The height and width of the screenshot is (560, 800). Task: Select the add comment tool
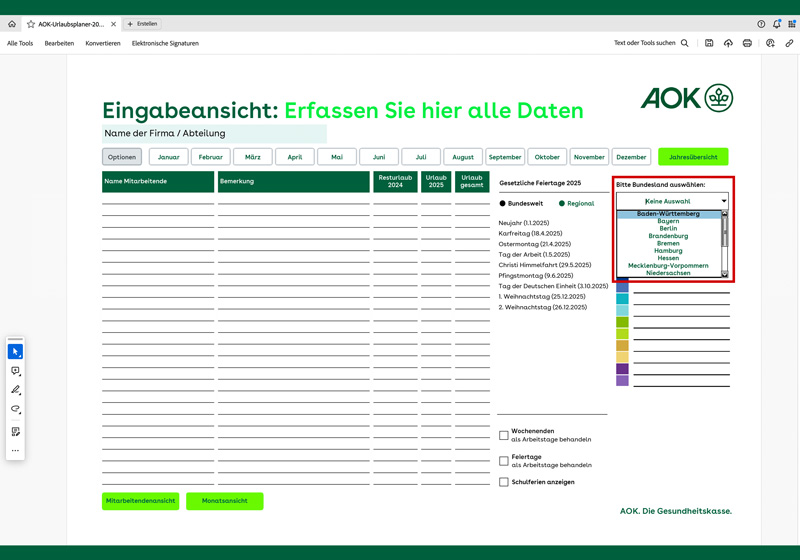click(15, 371)
